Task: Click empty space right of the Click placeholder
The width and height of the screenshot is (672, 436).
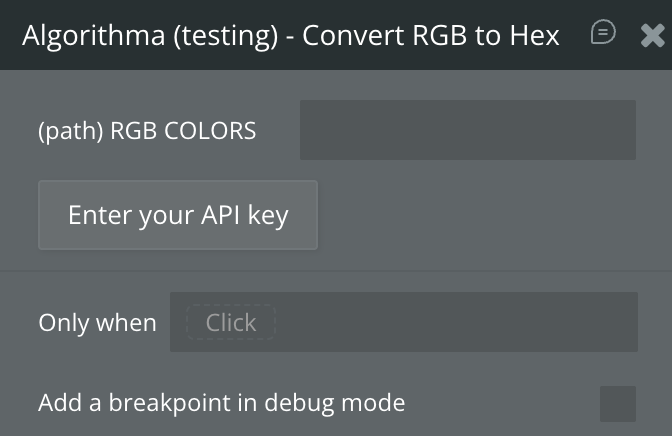Action: 455,322
